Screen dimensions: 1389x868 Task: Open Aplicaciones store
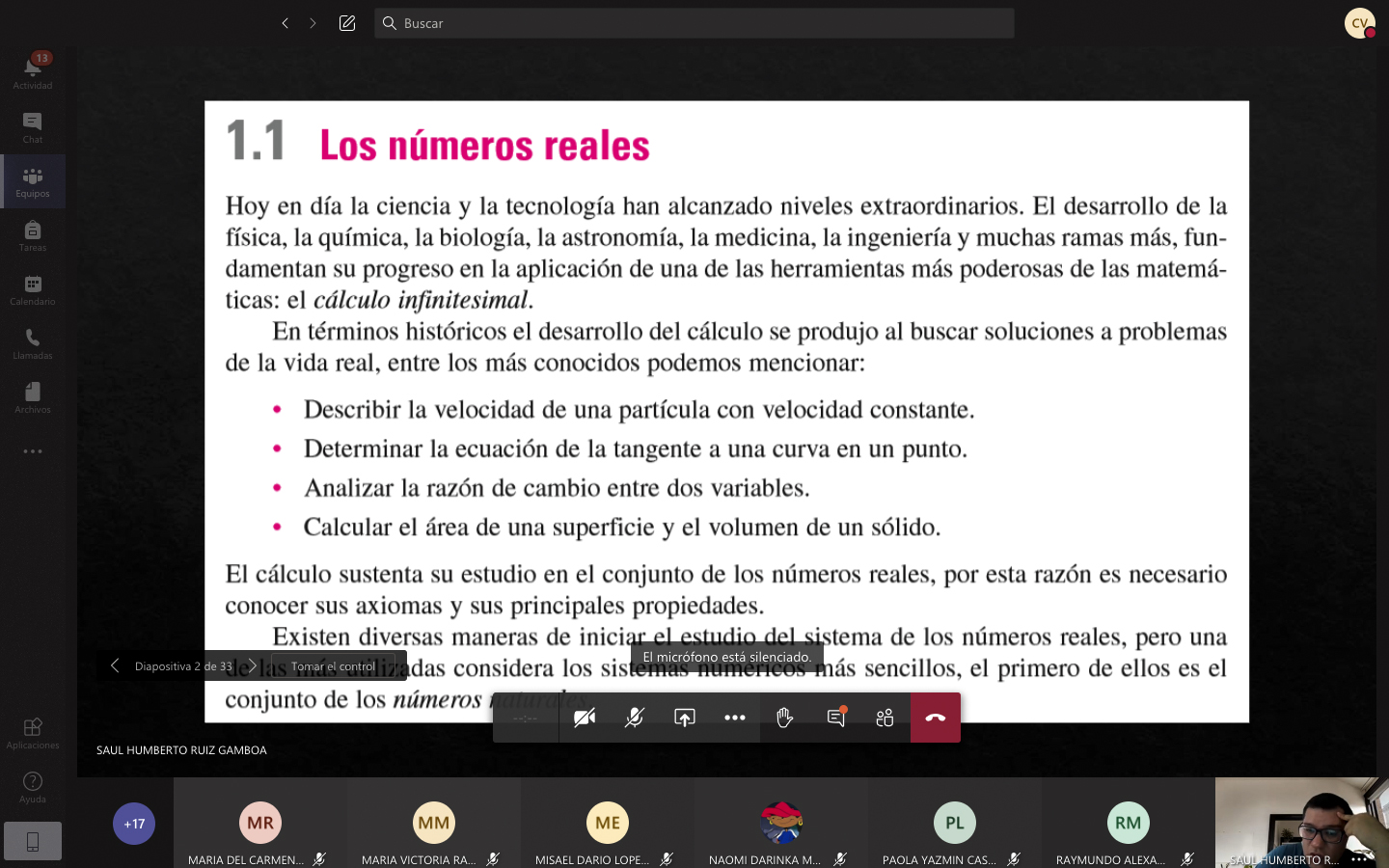33,733
